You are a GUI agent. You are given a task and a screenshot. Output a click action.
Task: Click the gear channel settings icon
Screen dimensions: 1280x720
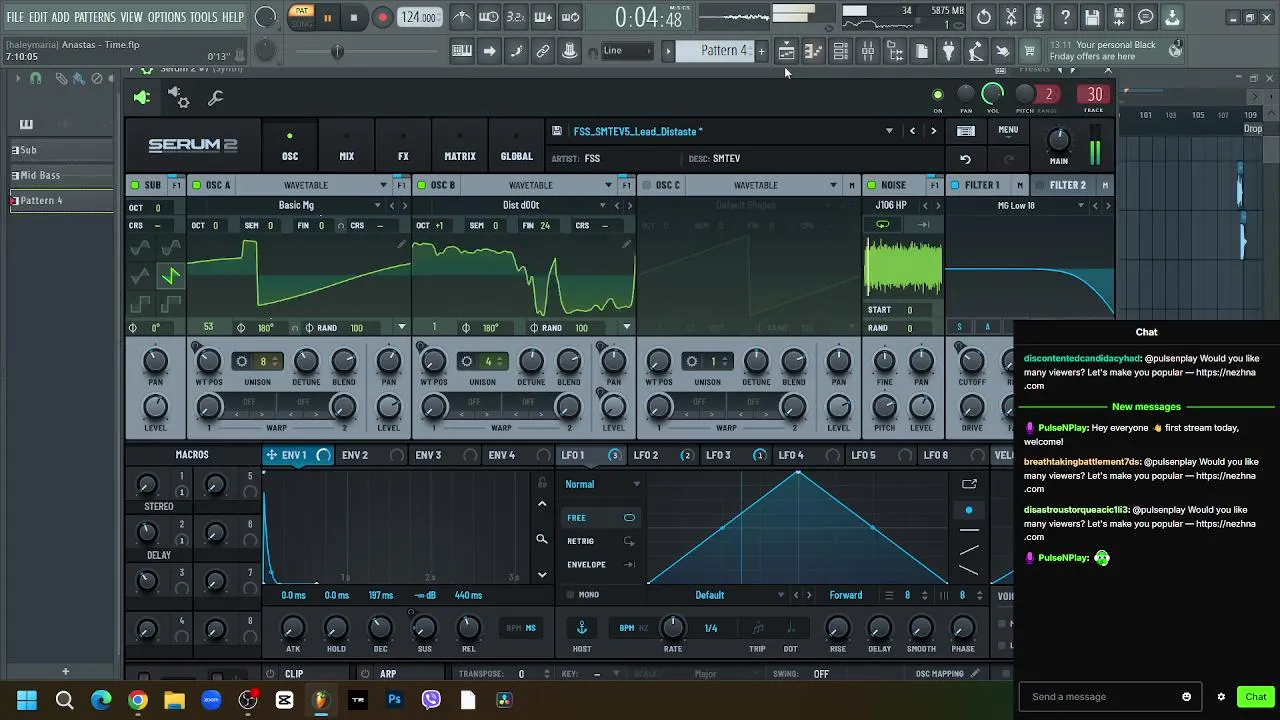tap(178, 97)
